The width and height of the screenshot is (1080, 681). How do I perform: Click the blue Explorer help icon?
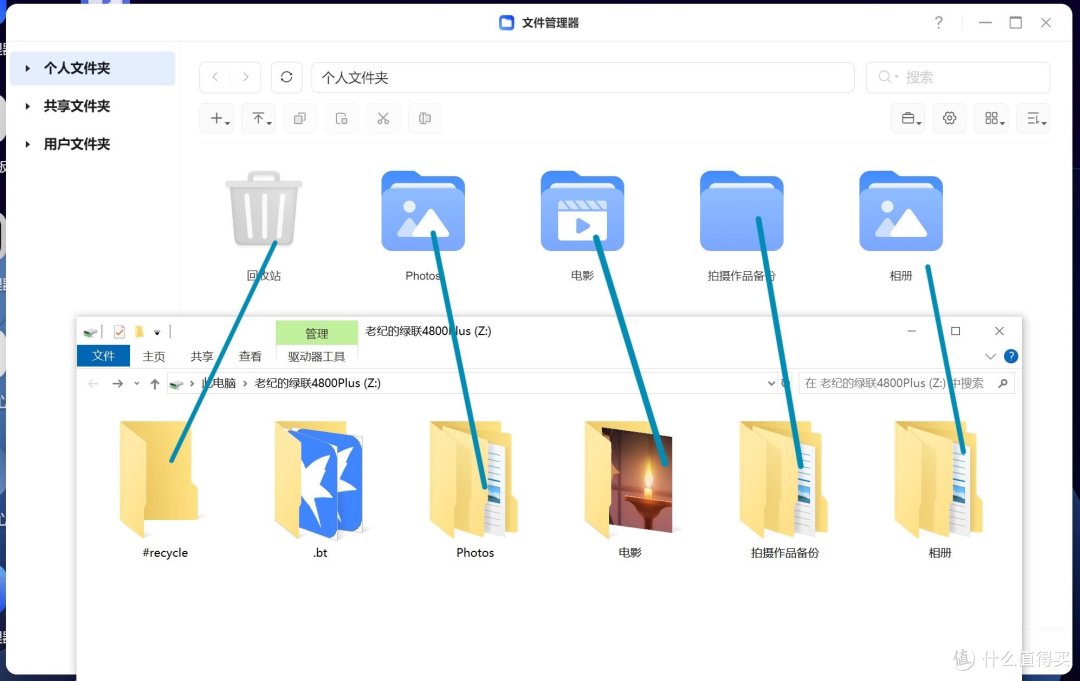1010,356
